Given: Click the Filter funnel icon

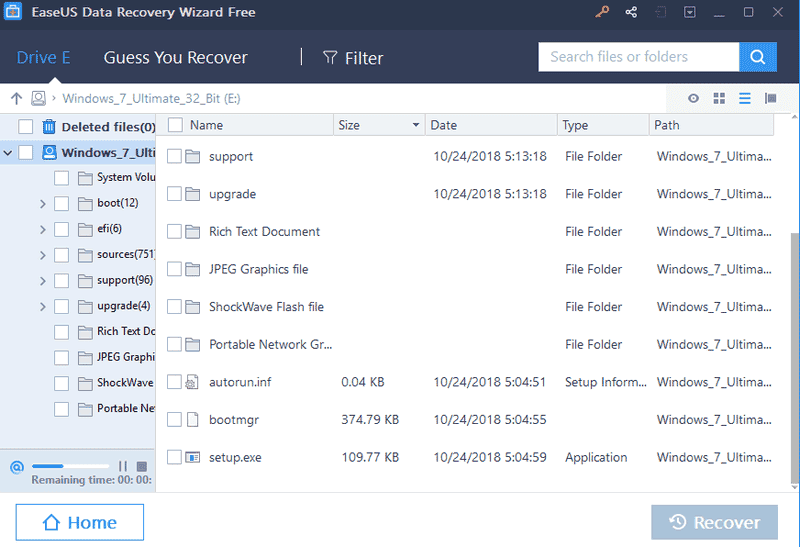Looking at the screenshot, I should pyautogui.click(x=330, y=58).
